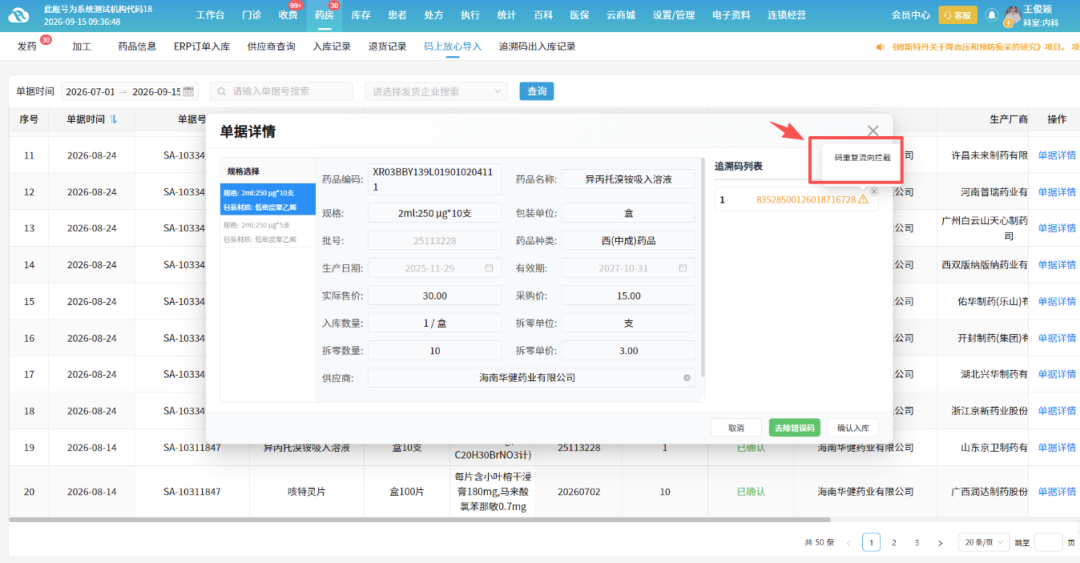The image size is (1080, 563).
Task: Click the speaker announcement icon
Action: tap(880, 47)
